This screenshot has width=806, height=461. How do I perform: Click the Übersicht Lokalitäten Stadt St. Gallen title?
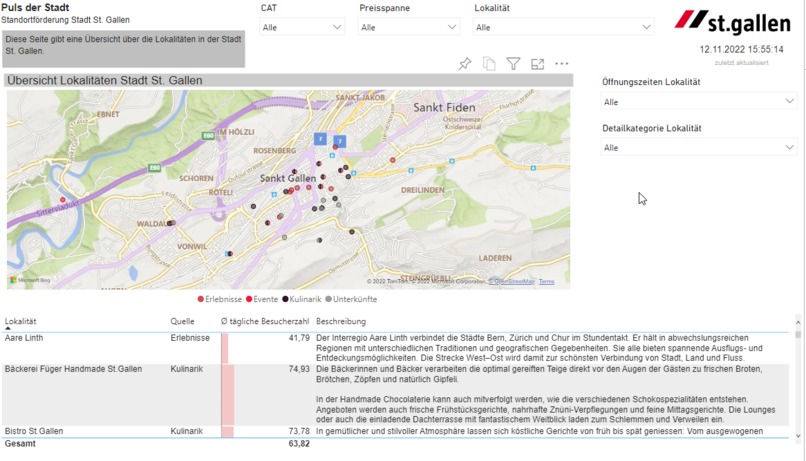click(x=105, y=80)
